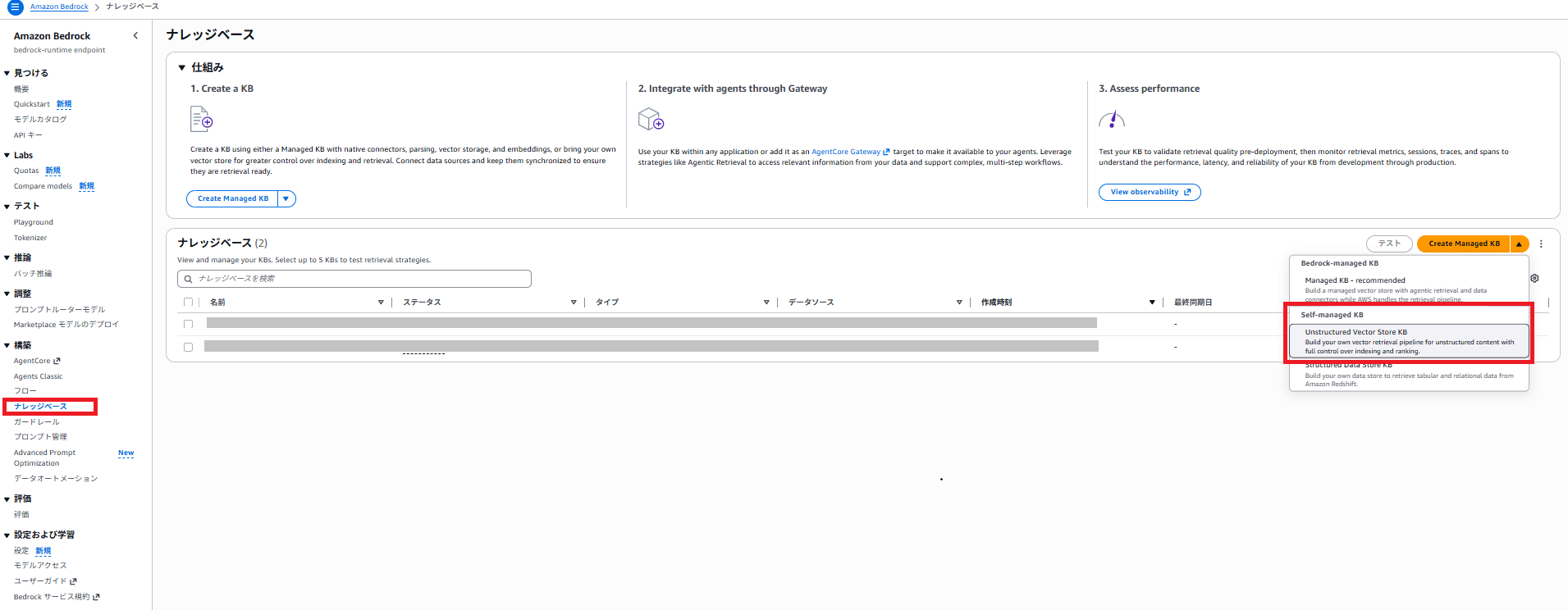Collapse the 仕組み section
The image size is (1568, 610).
(182, 67)
